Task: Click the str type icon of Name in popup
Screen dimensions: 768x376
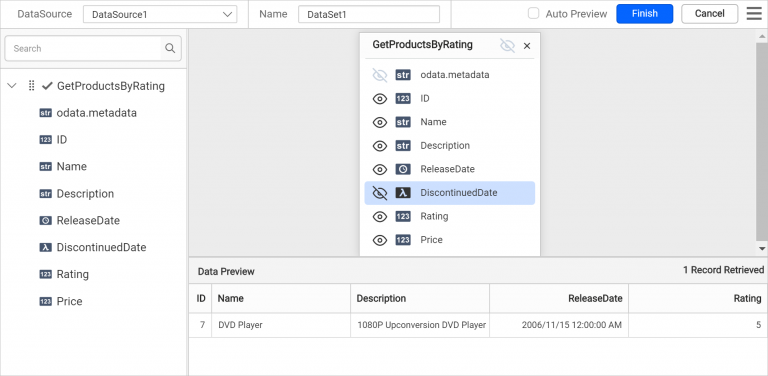Action: (x=403, y=122)
